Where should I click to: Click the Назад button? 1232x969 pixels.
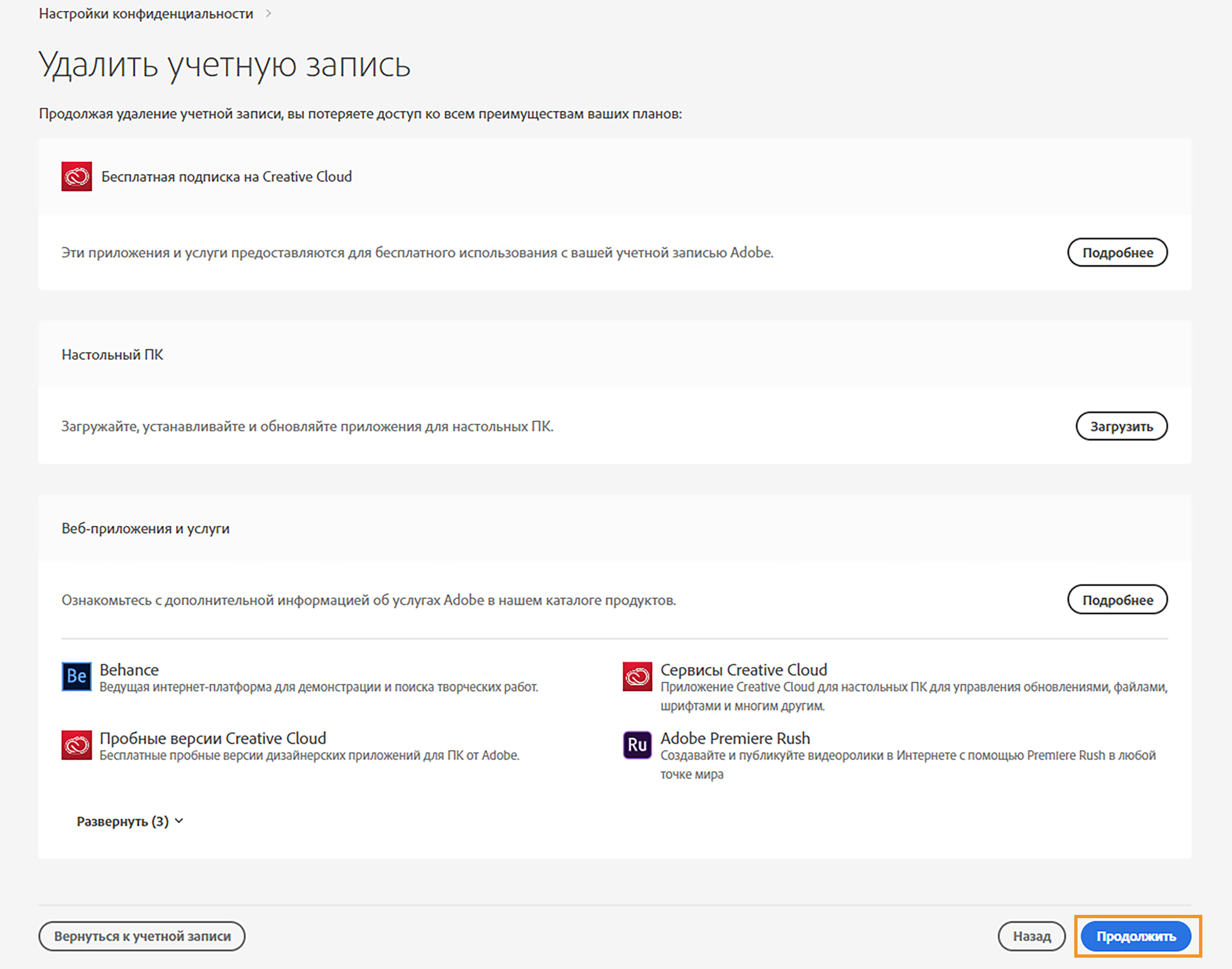[1031, 936]
